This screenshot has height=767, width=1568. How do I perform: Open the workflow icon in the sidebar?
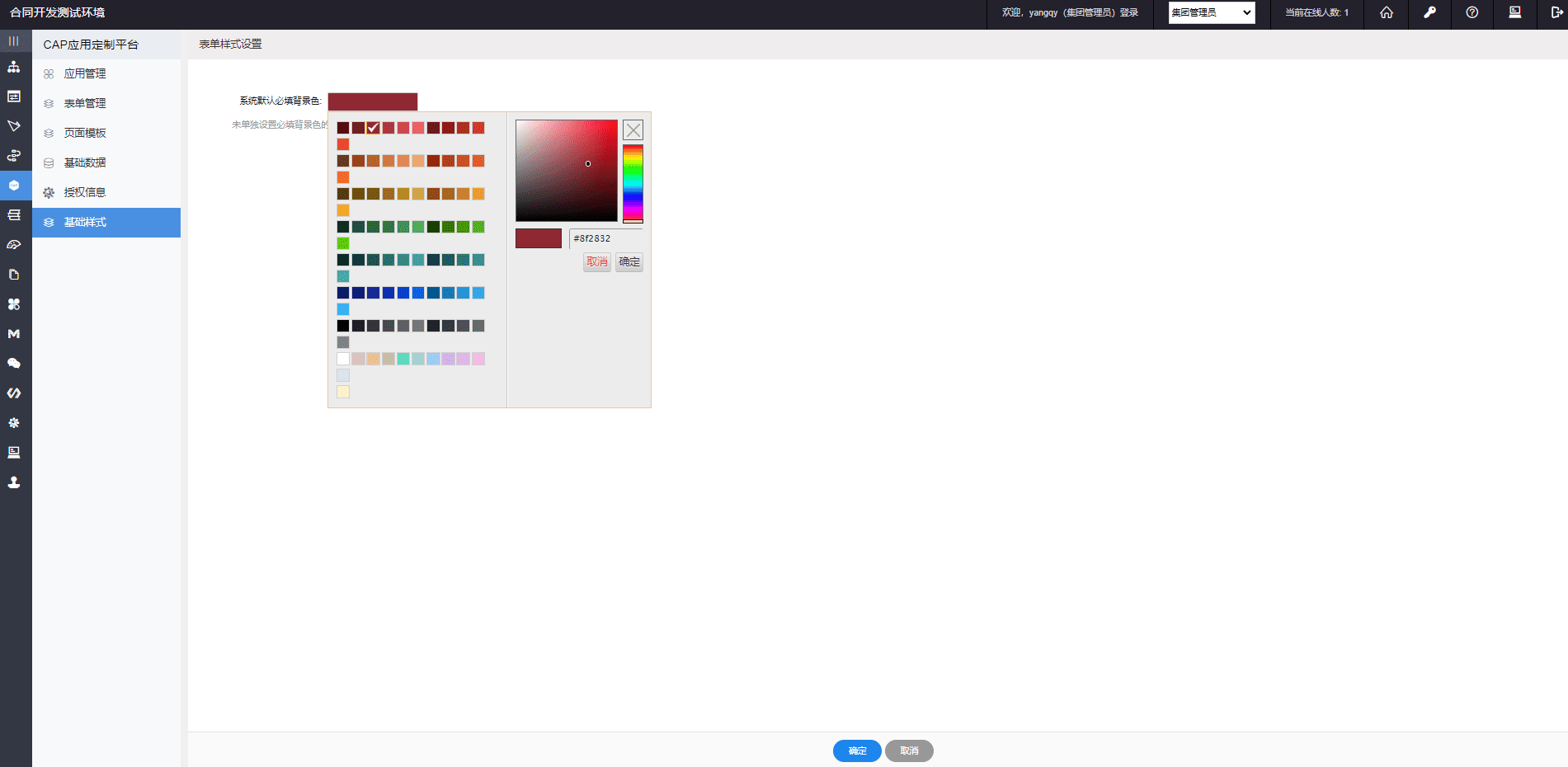click(14, 156)
